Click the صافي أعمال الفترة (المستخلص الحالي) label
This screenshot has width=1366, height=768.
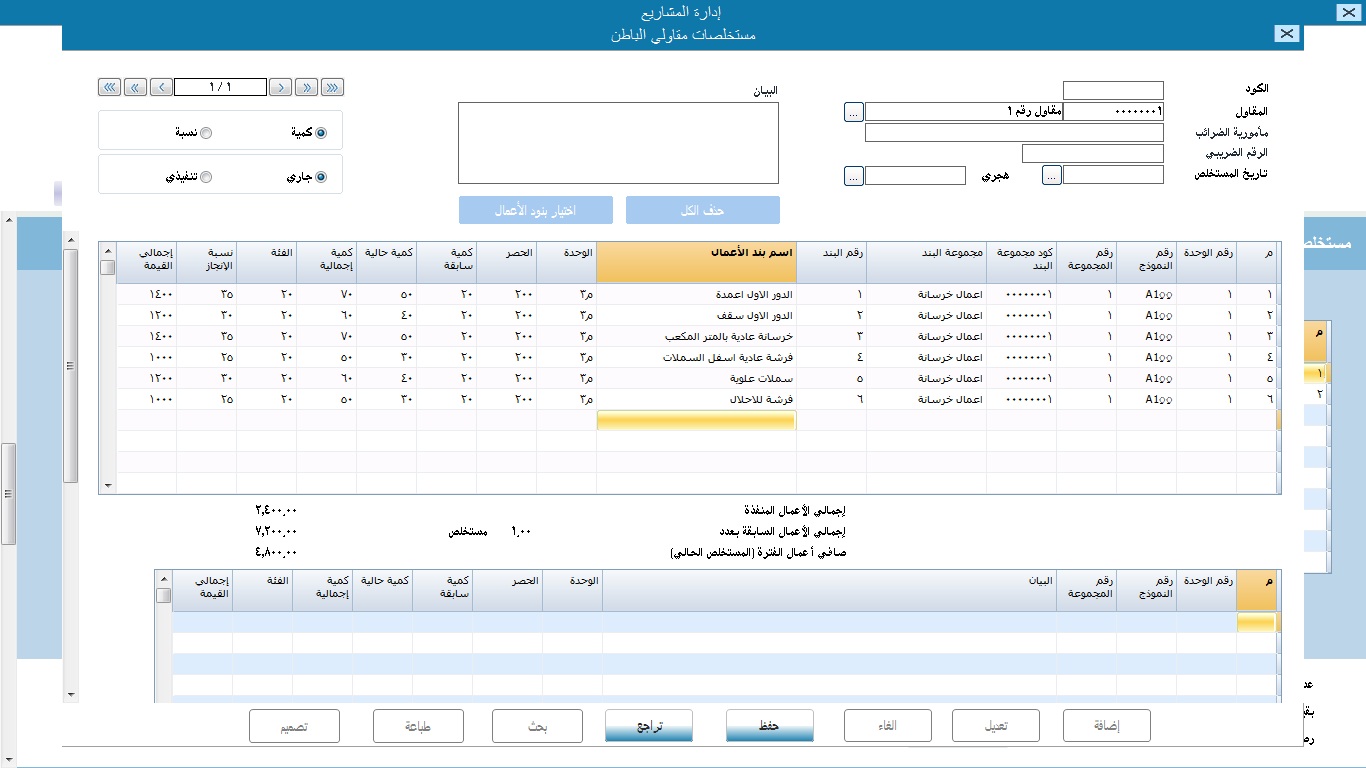pos(757,552)
